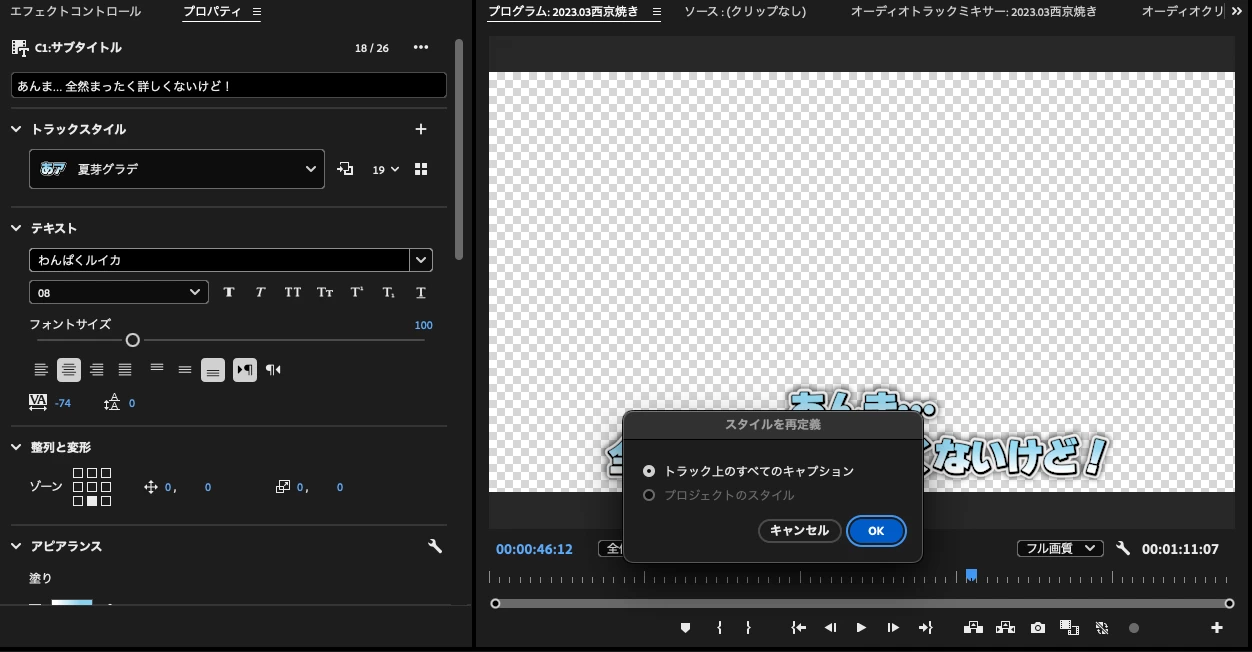Confirm the dialog with OK button
1252x652 pixels.
tap(876, 531)
